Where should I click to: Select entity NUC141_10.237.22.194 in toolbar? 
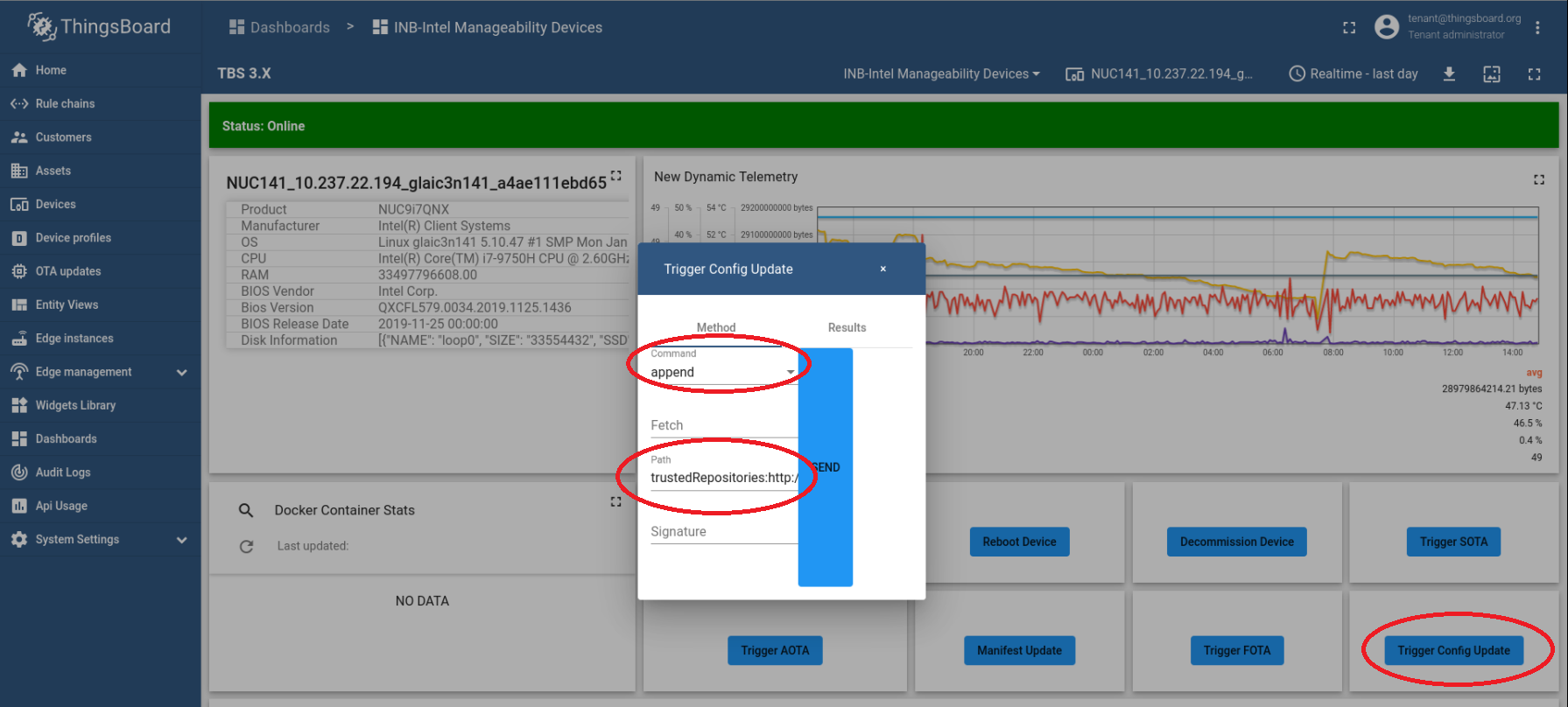point(1159,73)
